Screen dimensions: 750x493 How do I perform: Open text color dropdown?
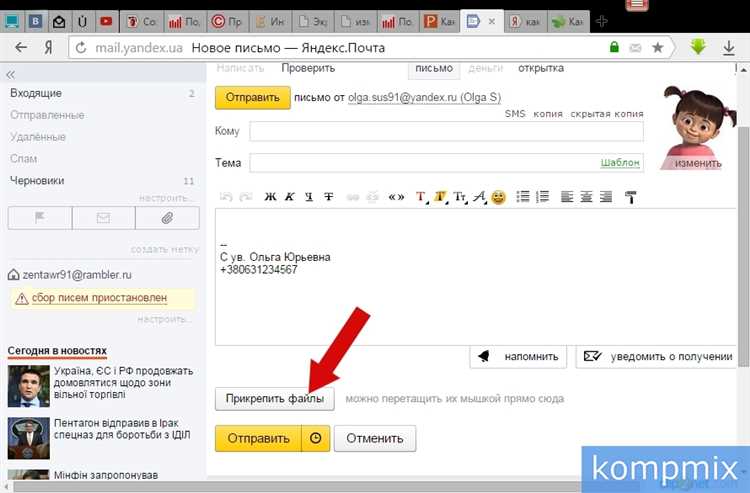pos(421,196)
